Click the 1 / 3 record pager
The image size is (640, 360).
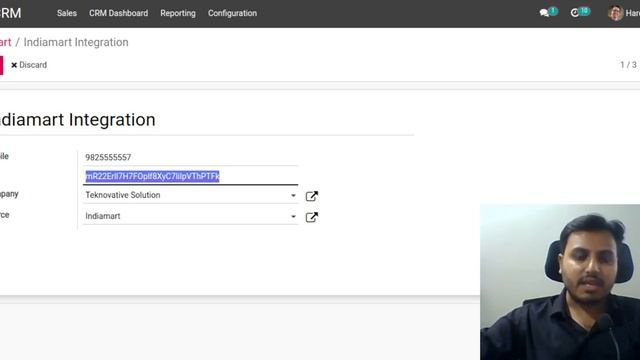coord(628,65)
